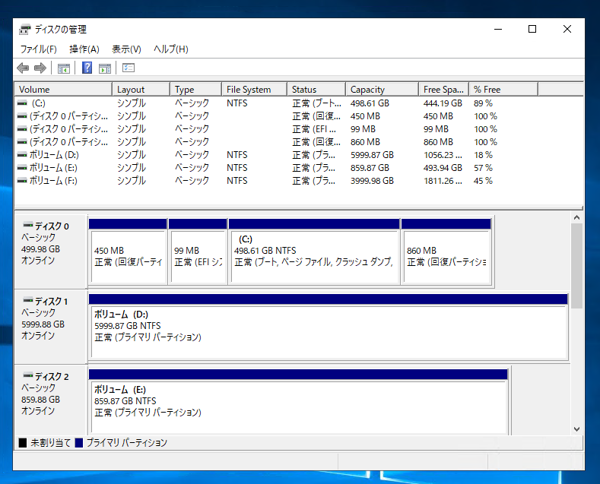600x484 pixels.
Task: Click the disk icon beside ディスク 1
Action: point(28,300)
